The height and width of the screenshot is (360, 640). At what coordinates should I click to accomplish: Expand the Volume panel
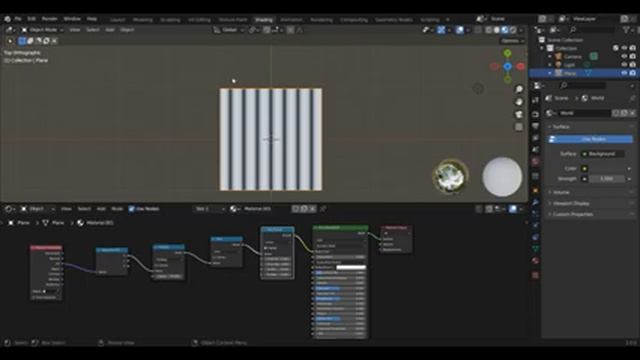point(561,192)
